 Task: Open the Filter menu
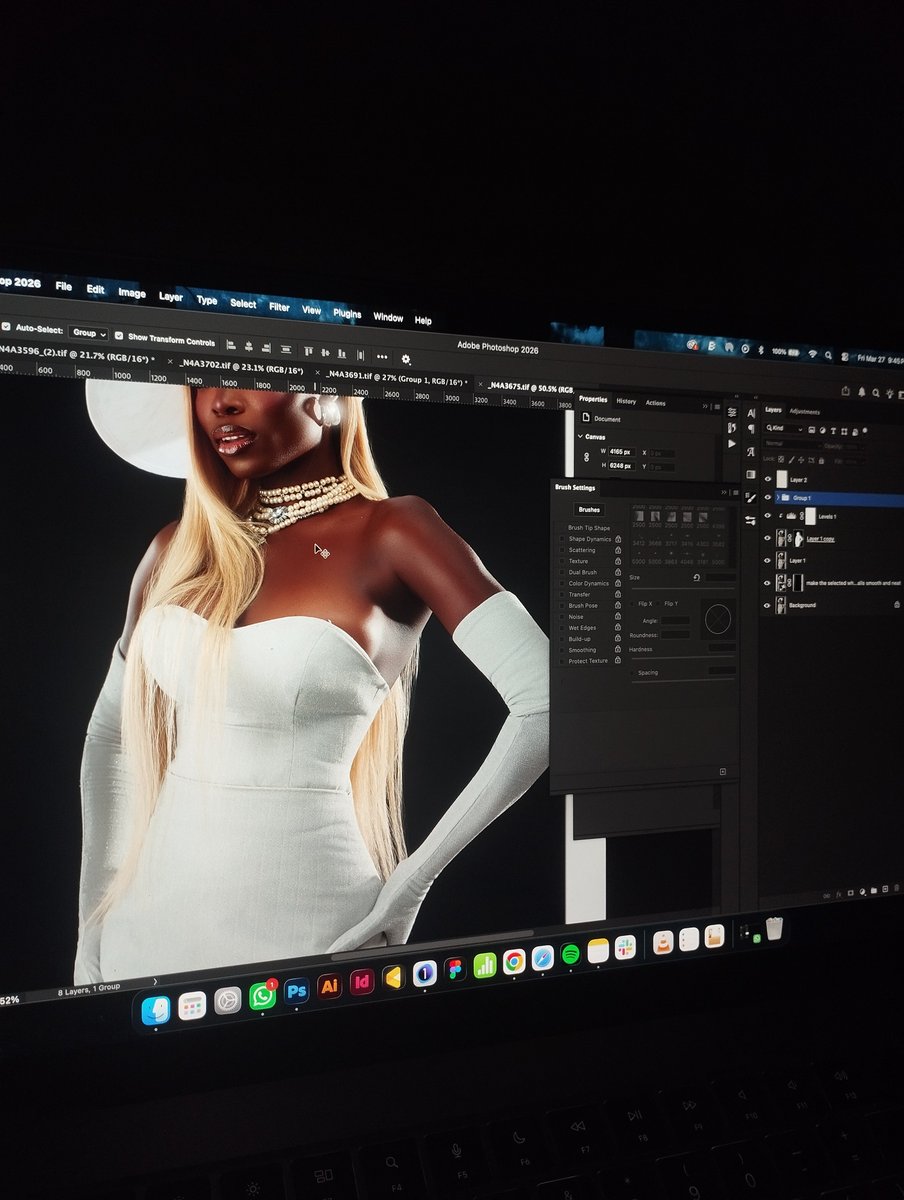[x=279, y=307]
